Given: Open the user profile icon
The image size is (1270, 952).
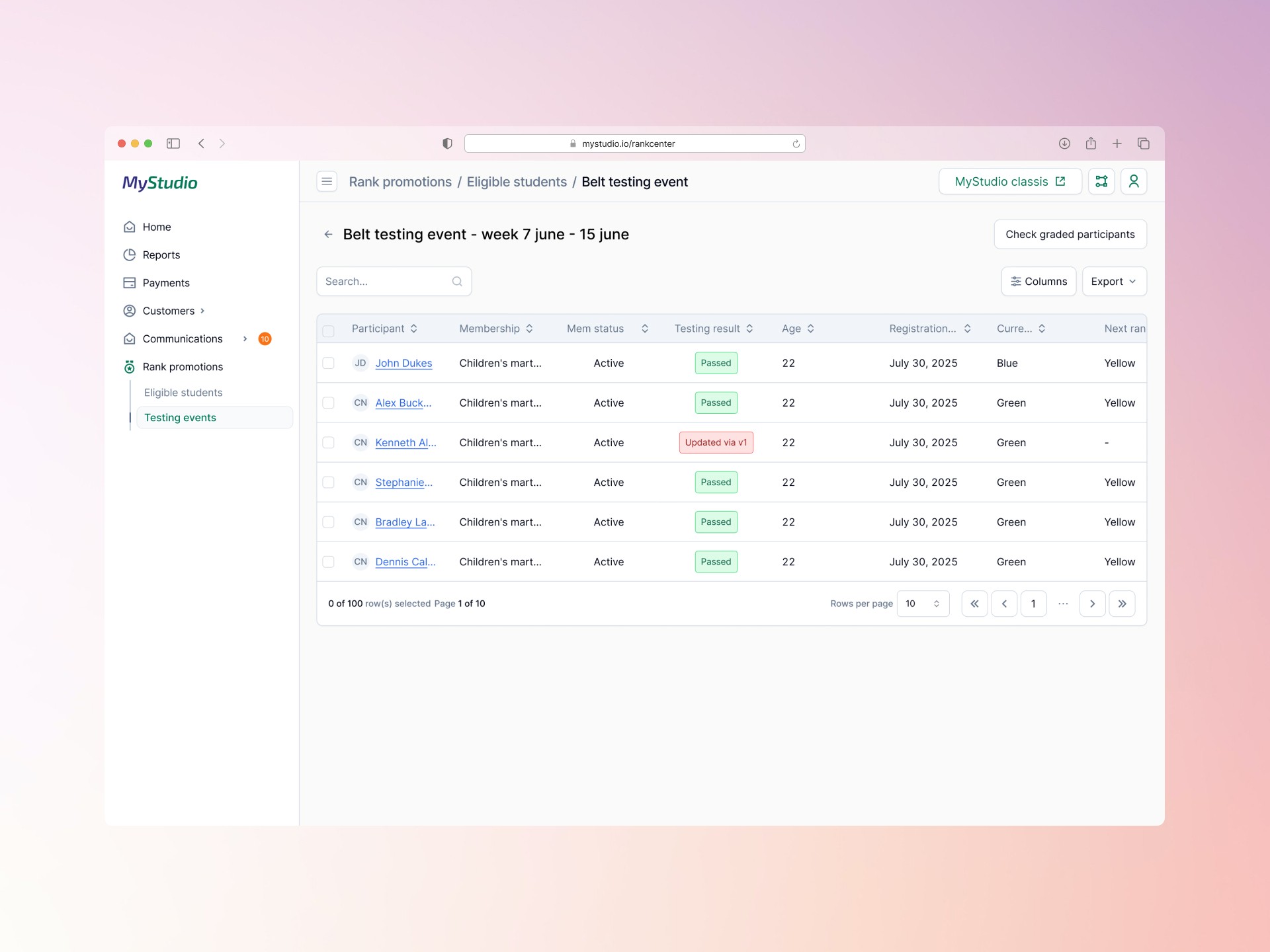Looking at the screenshot, I should click(1133, 181).
